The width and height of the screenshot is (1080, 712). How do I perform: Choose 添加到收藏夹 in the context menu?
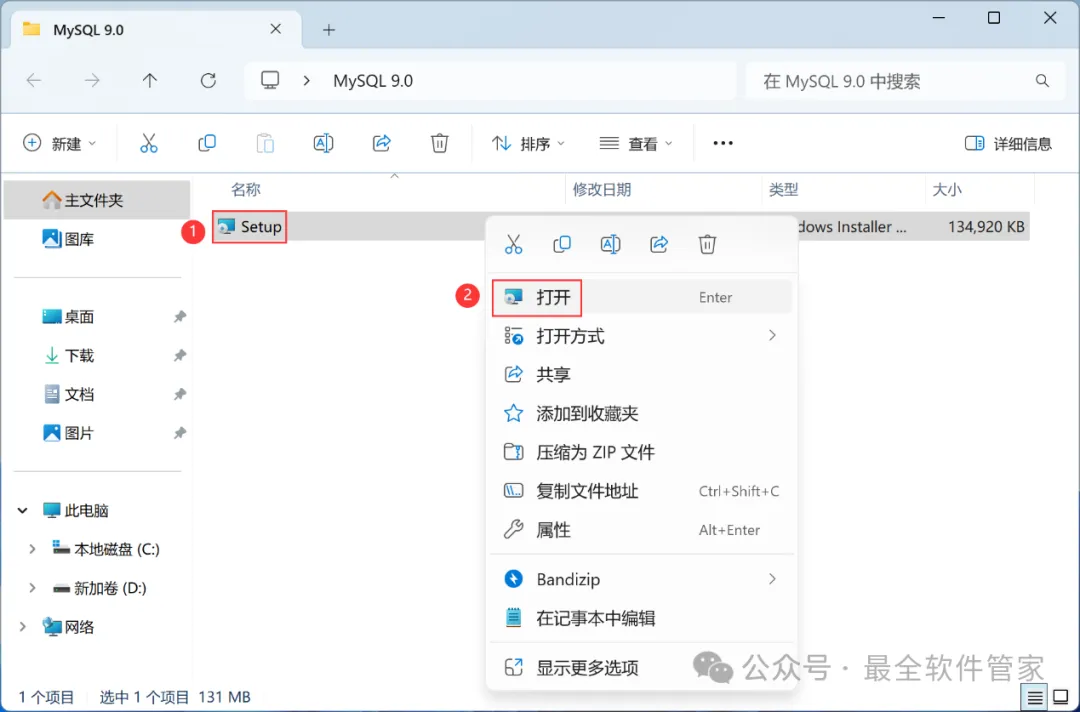642,413
